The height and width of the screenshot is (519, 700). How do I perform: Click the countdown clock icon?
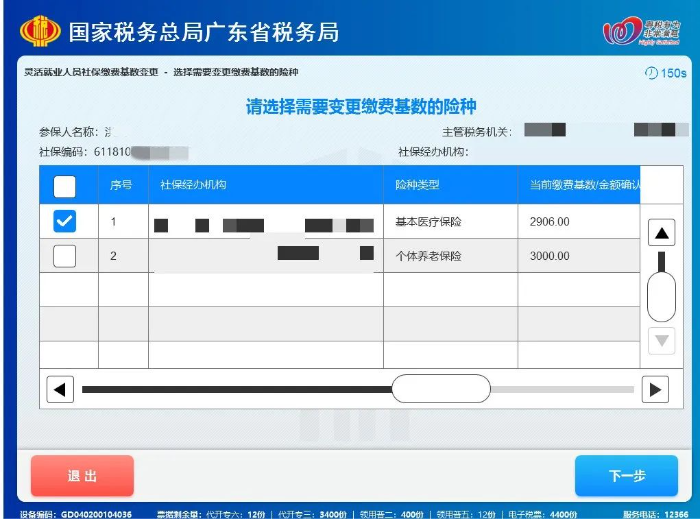tap(651, 73)
